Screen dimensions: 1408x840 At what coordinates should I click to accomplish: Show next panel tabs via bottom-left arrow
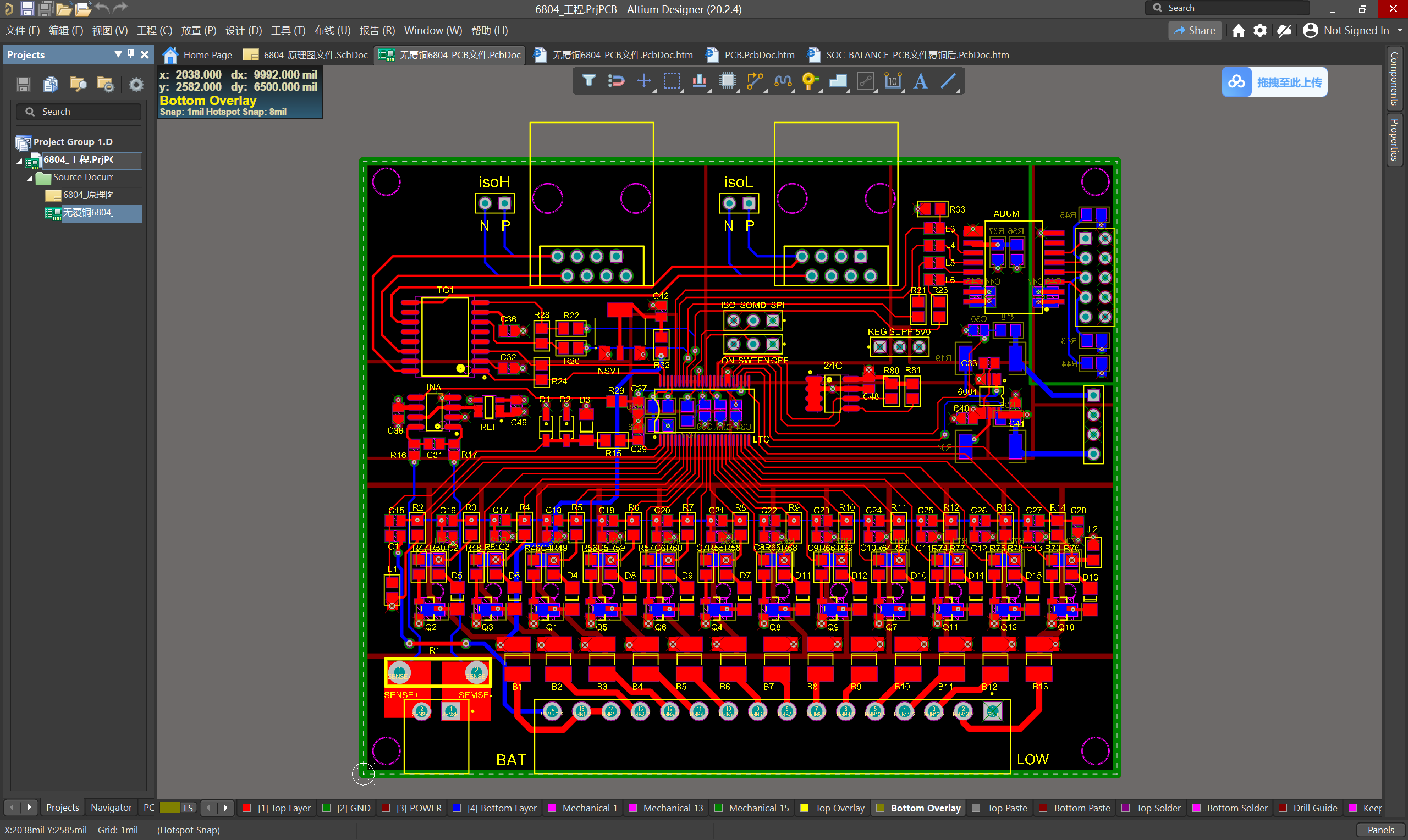[30, 808]
